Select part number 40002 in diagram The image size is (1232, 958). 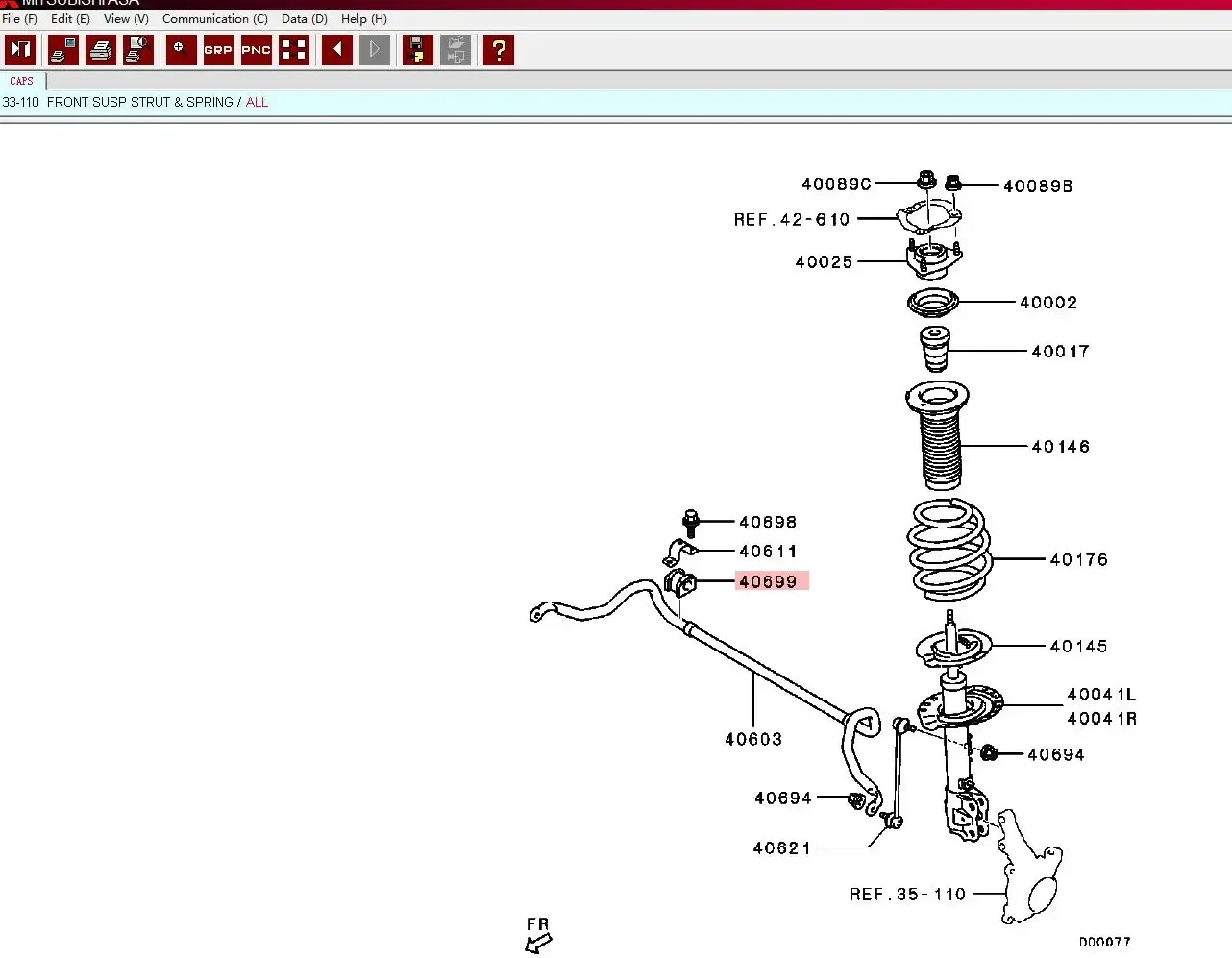click(x=1048, y=303)
